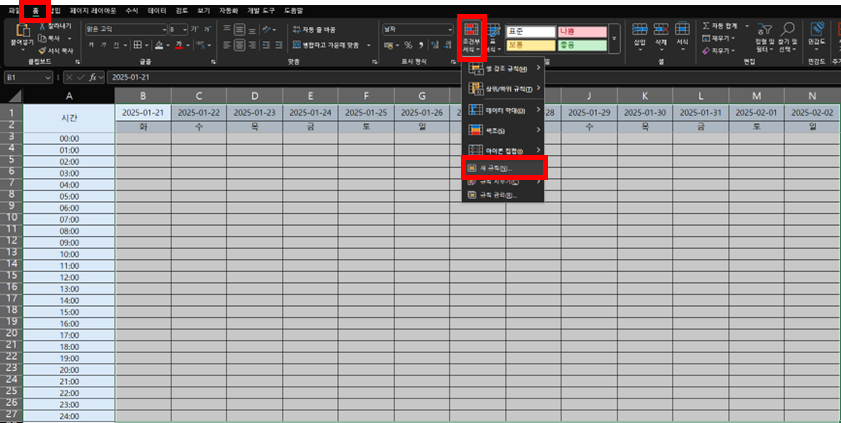This screenshot has width=841, height=423.
Task: Open the Data (데이터) ribbon tab
Action: tap(157, 11)
